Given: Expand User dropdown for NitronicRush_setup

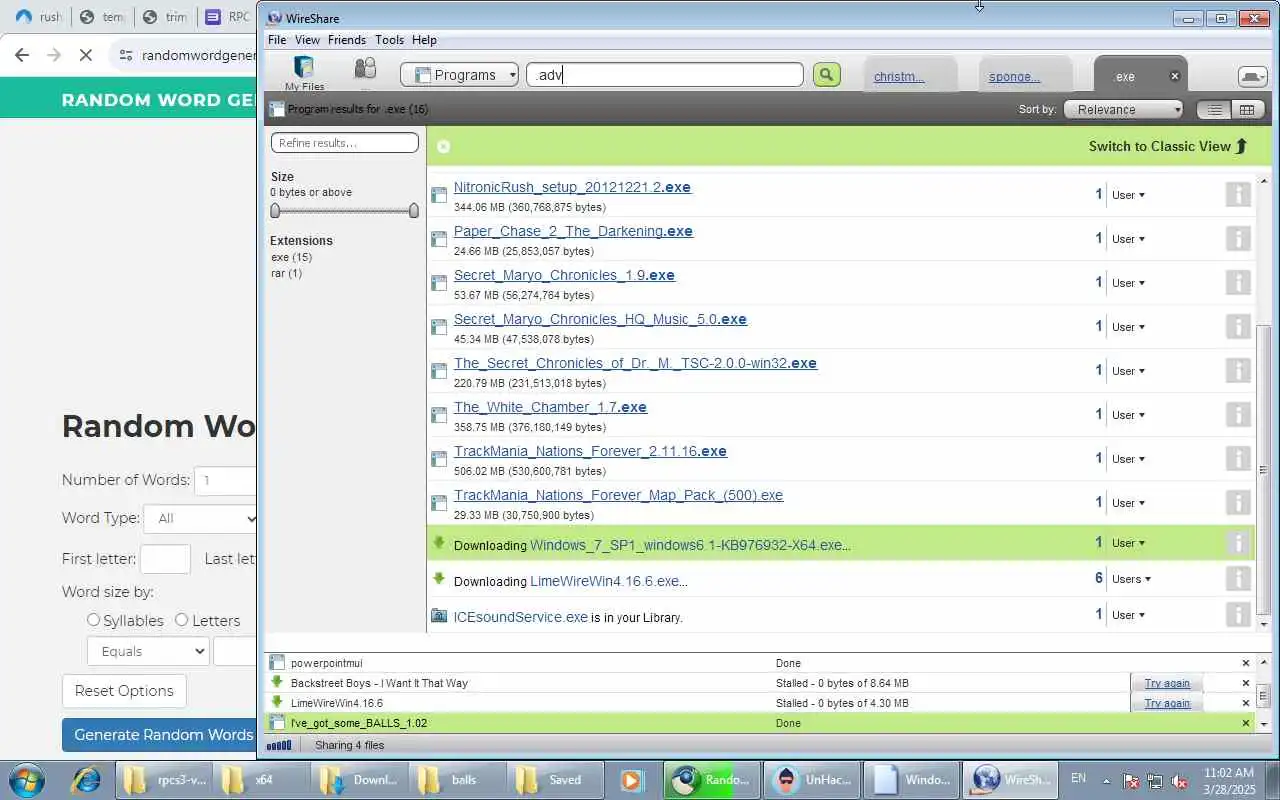Looking at the screenshot, I should [x=1128, y=195].
